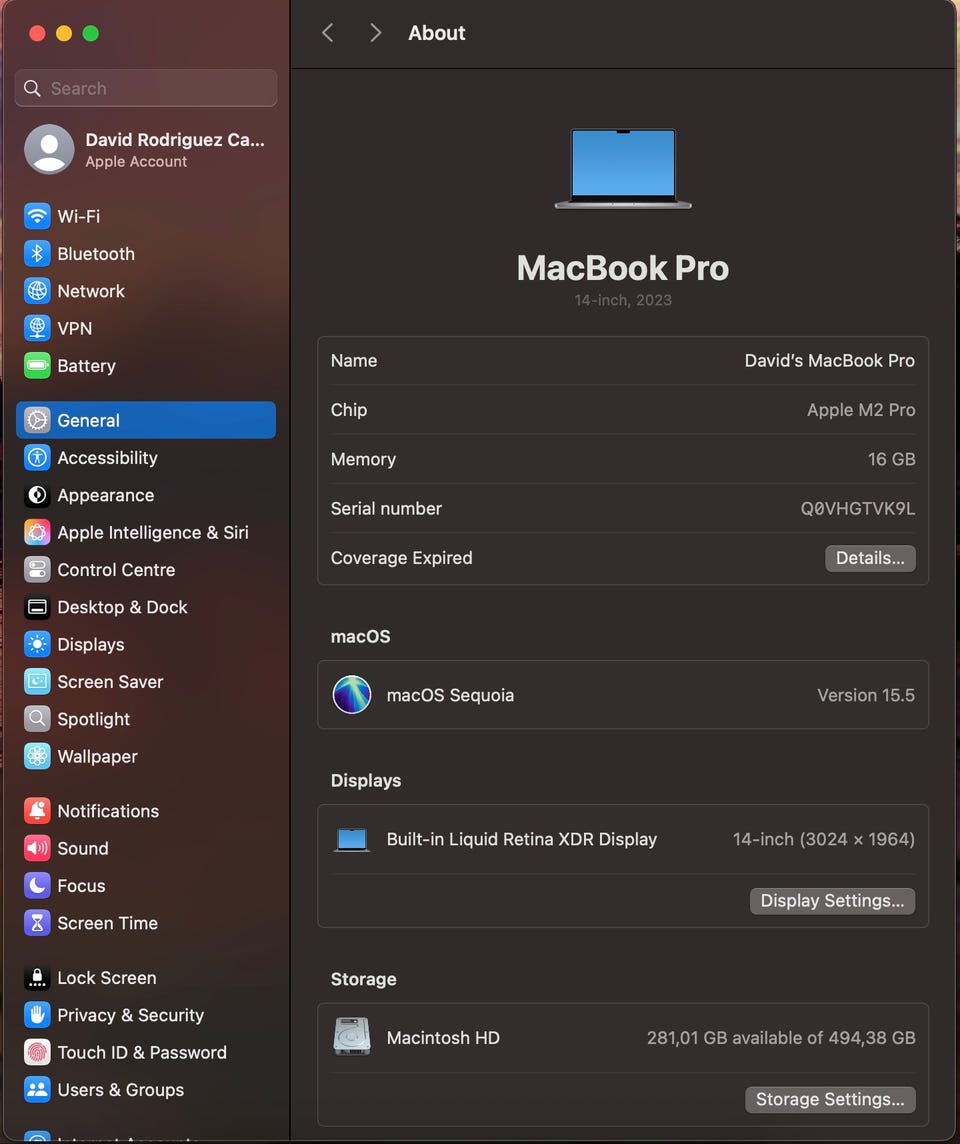Click the MacBook Pro laptop image
This screenshot has height=1144, width=960.
pyautogui.click(x=623, y=169)
